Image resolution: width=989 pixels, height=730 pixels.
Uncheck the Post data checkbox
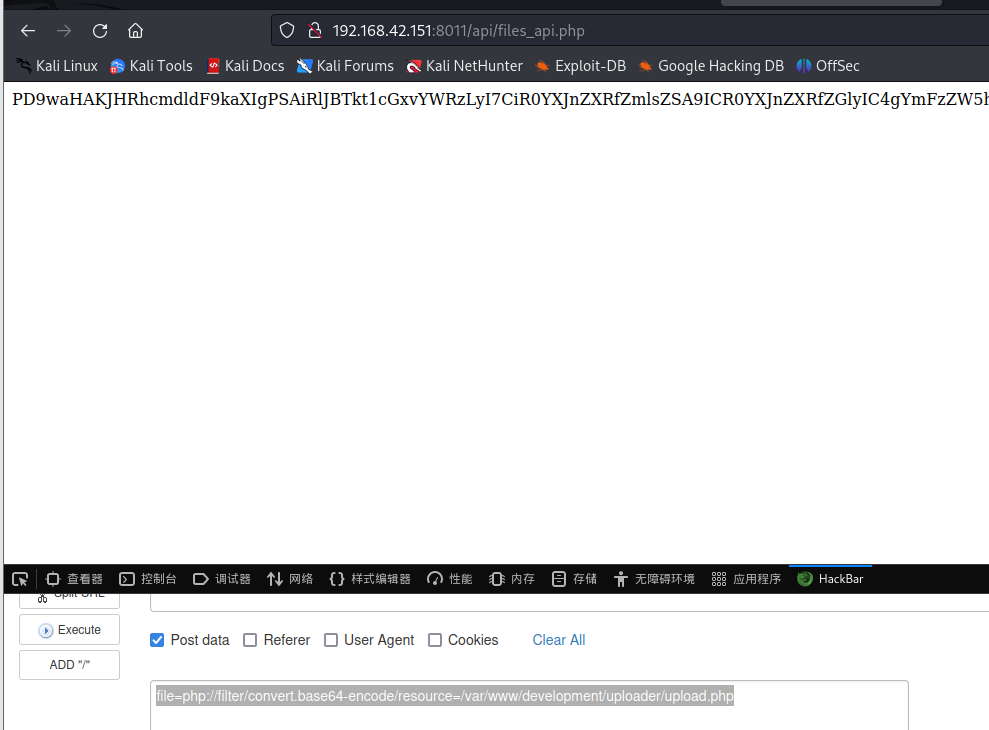click(x=157, y=640)
